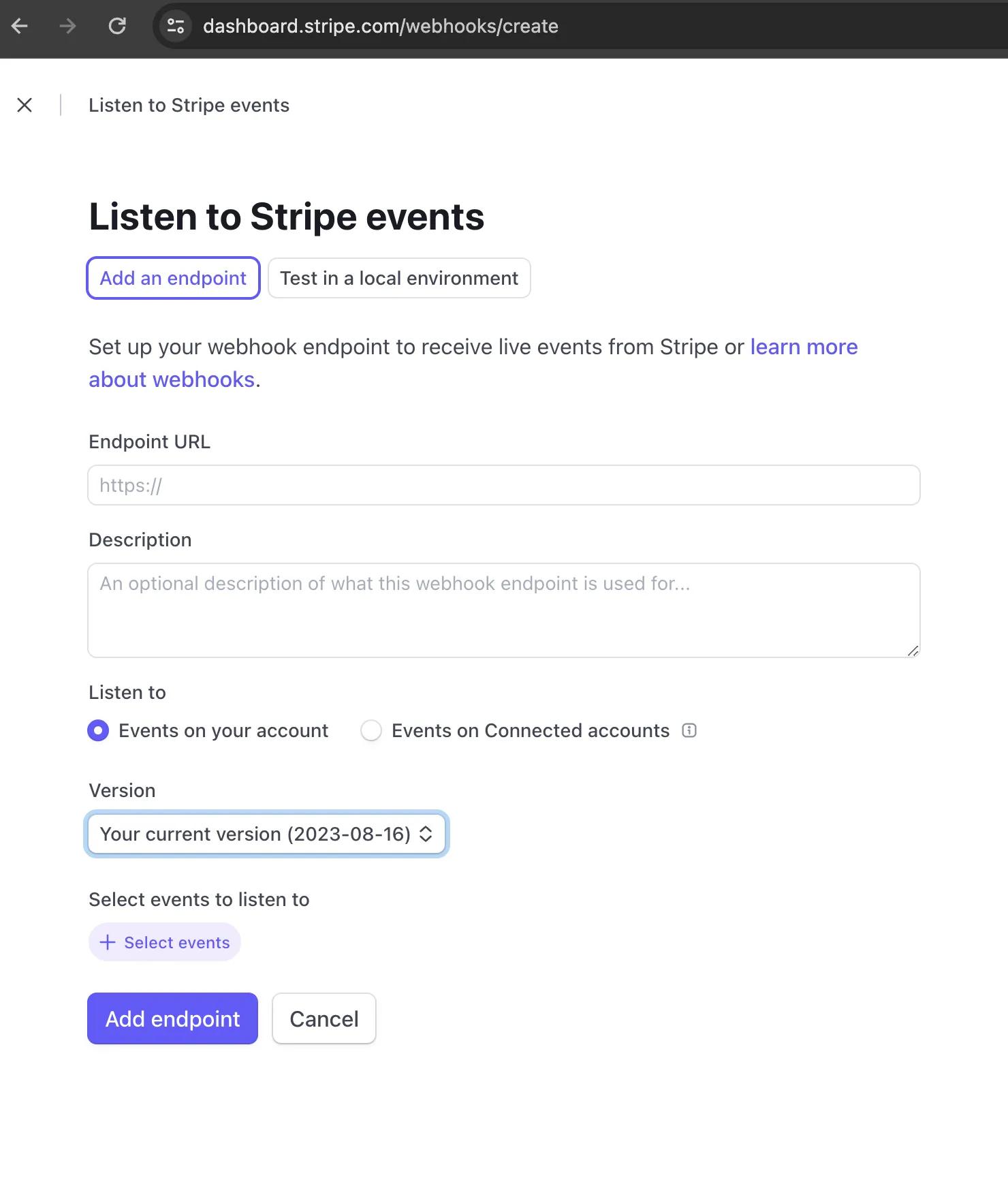Open site permission settings in address bar
The image size is (1008, 1184).
(175, 26)
